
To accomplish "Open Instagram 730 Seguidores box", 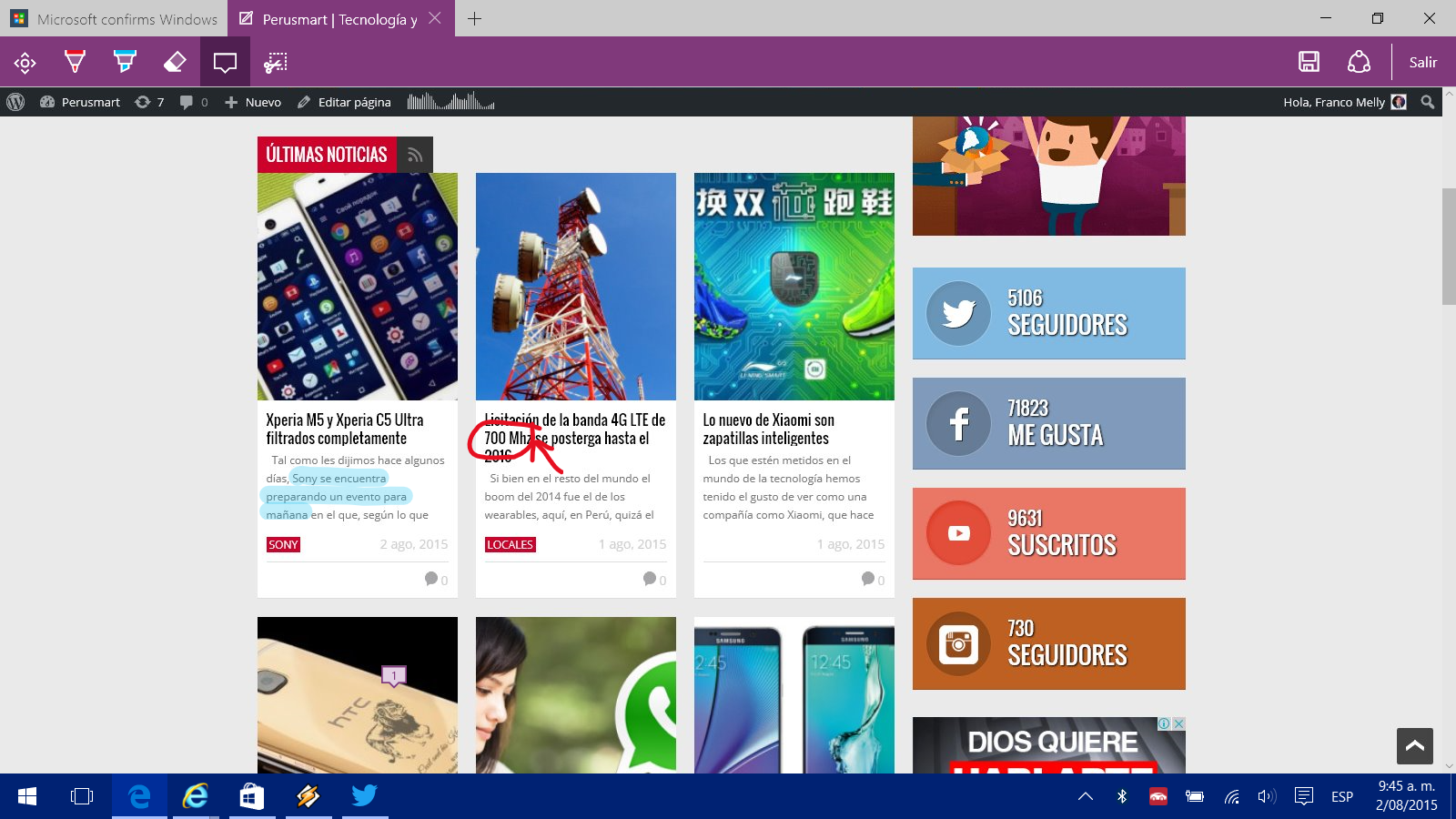I will (x=1049, y=643).
